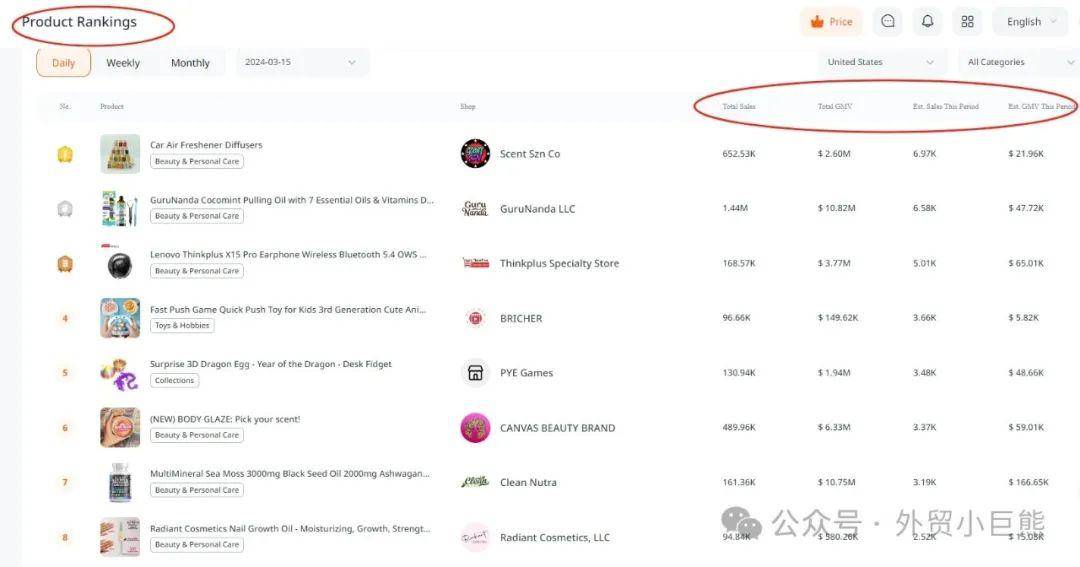
Task: Open Radiant Cosmetics, LLC shop name
Action: coord(554,537)
